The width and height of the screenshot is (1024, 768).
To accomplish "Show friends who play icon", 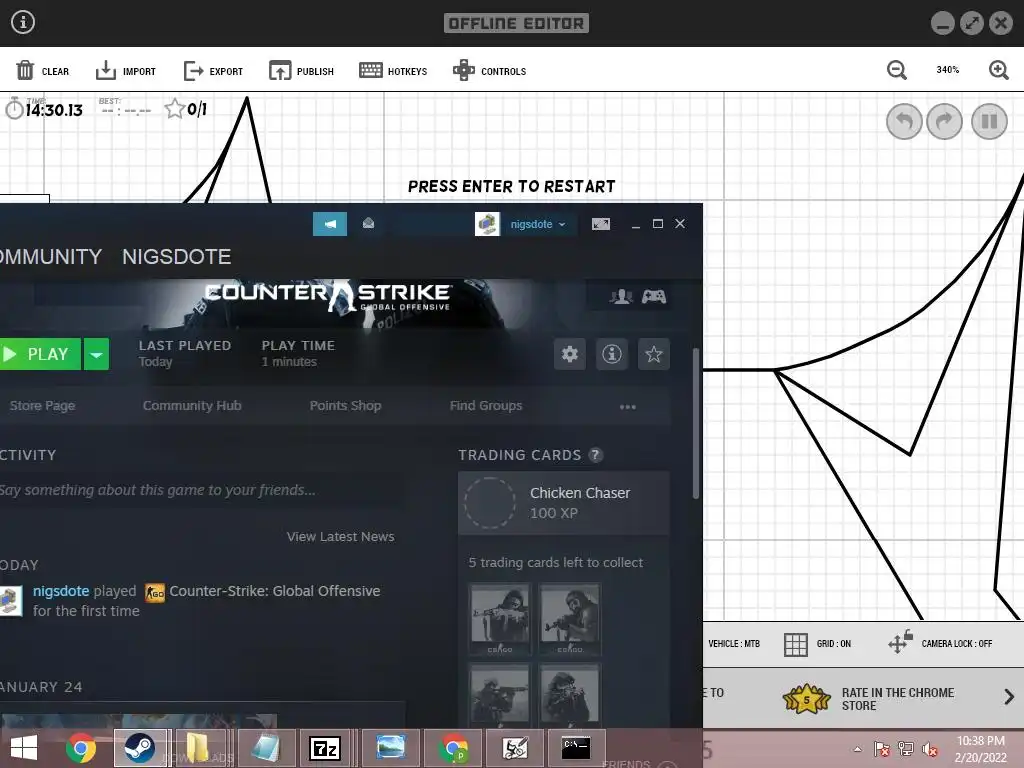I will [x=621, y=297].
